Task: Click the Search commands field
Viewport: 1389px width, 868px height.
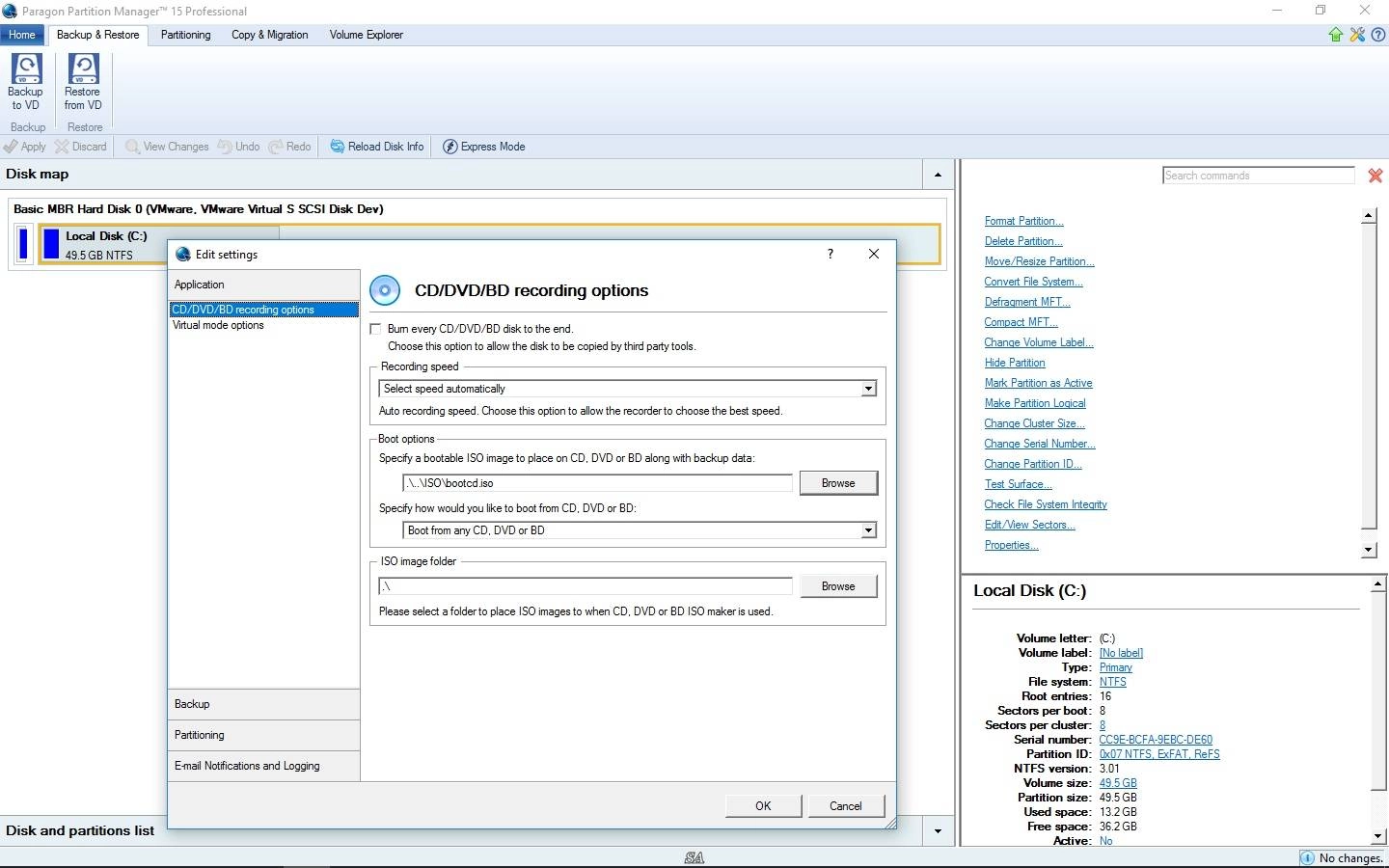Action: (x=1258, y=176)
